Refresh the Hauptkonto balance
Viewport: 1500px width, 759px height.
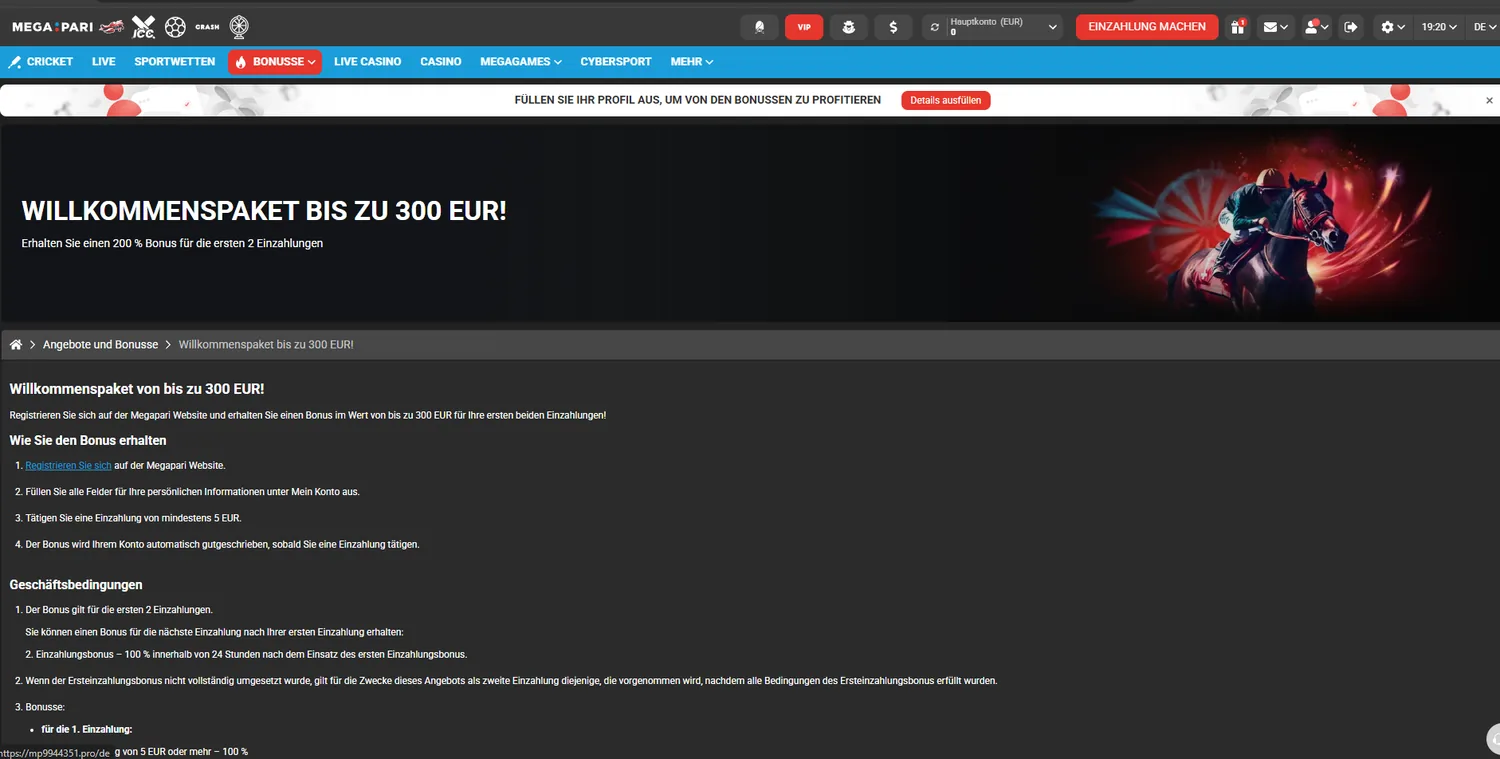pyautogui.click(x=935, y=27)
